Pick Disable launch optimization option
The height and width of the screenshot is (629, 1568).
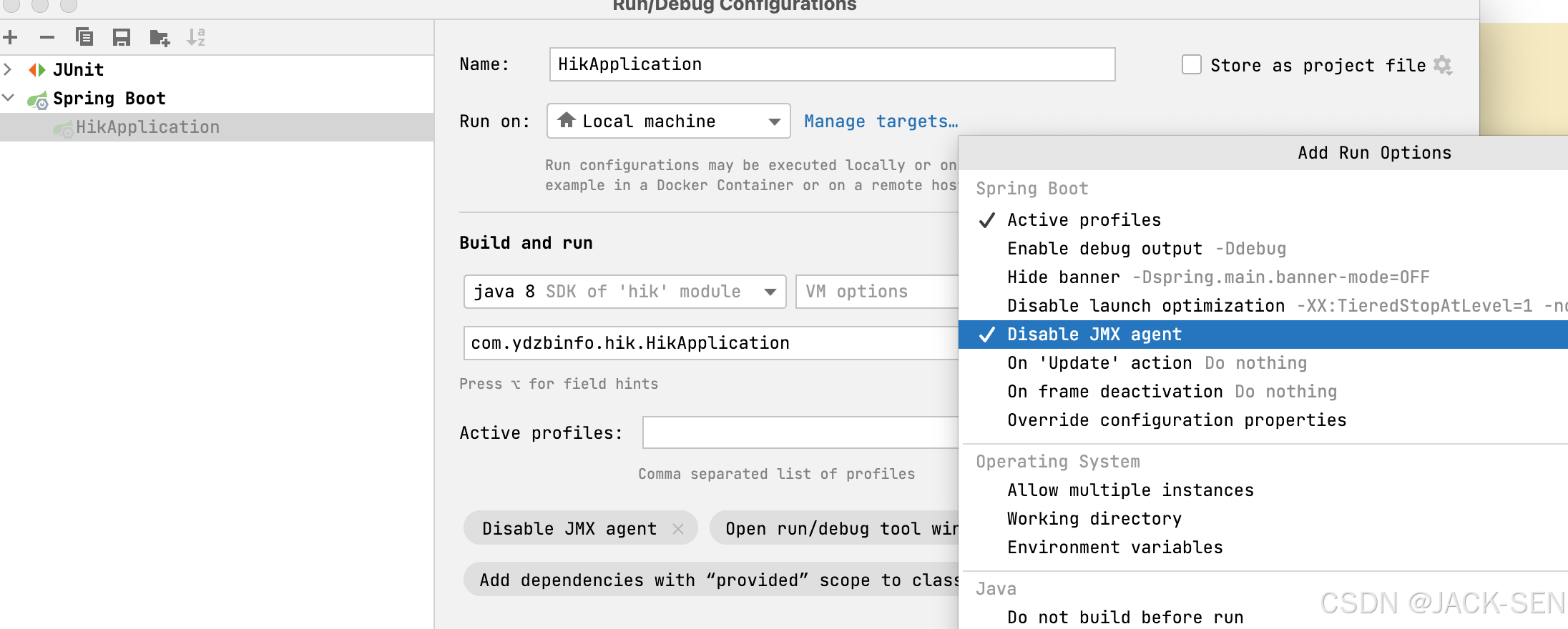coord(1263,306)
